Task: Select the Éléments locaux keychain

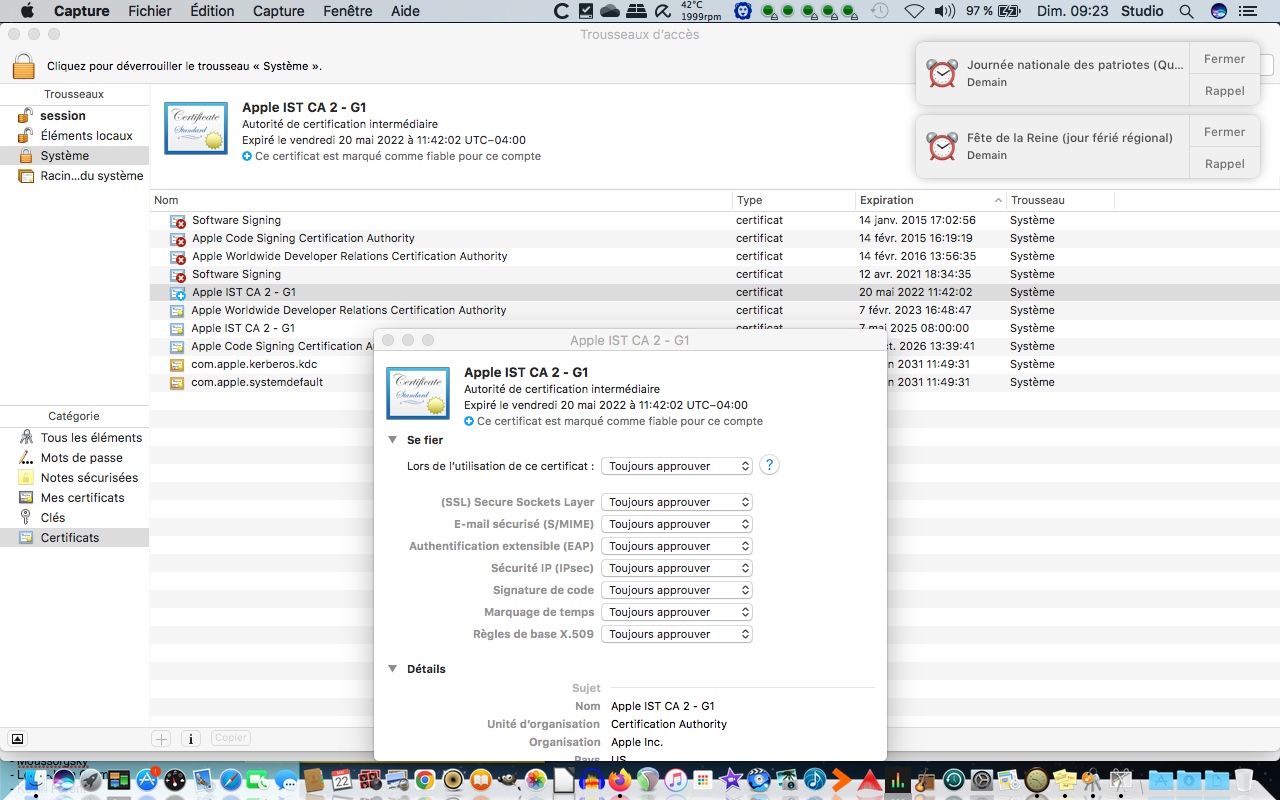Action: click(x=87, y=136)
